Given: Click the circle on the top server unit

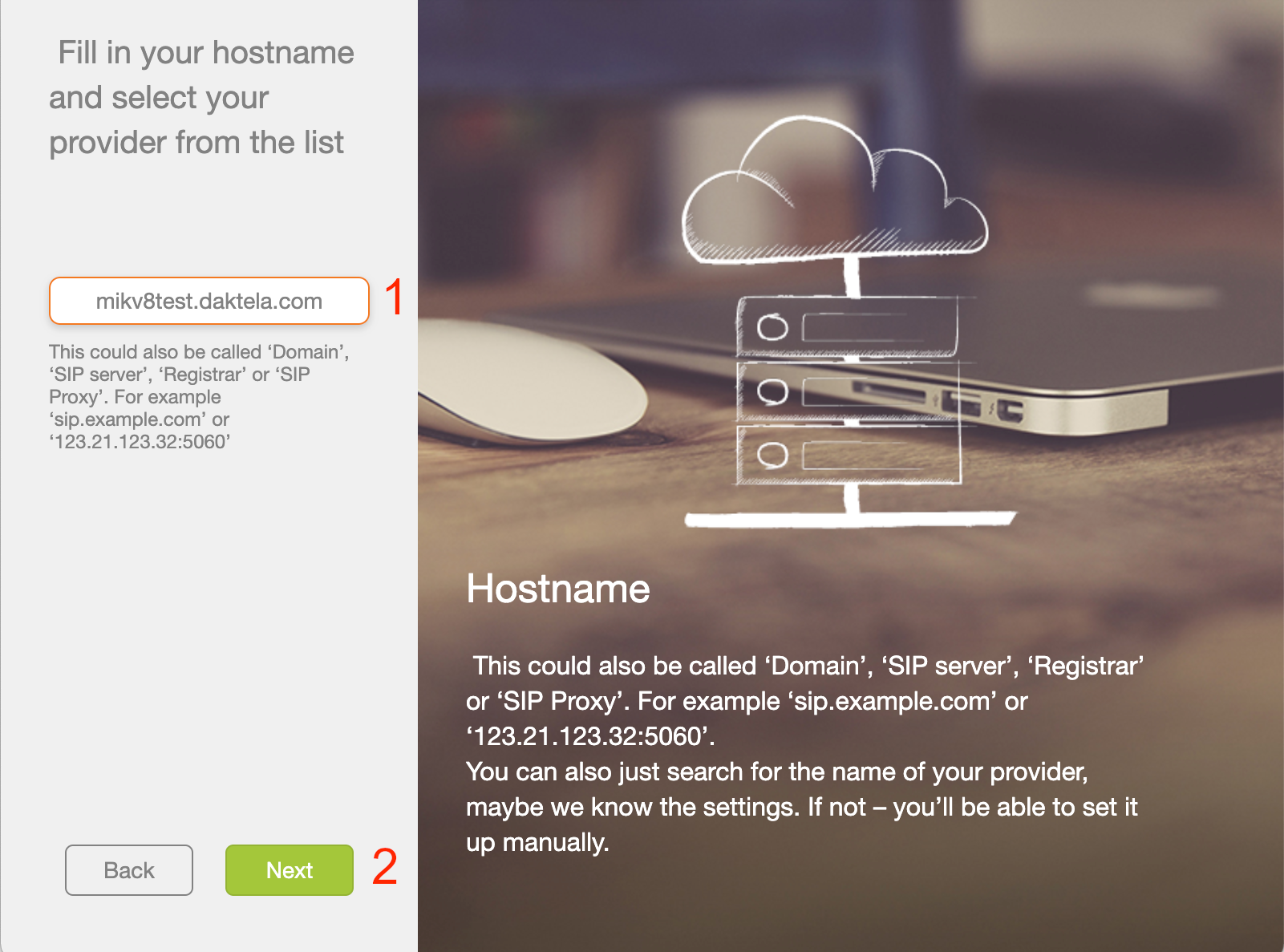Looking at the screenshot, I should click(x=772, y=327).
